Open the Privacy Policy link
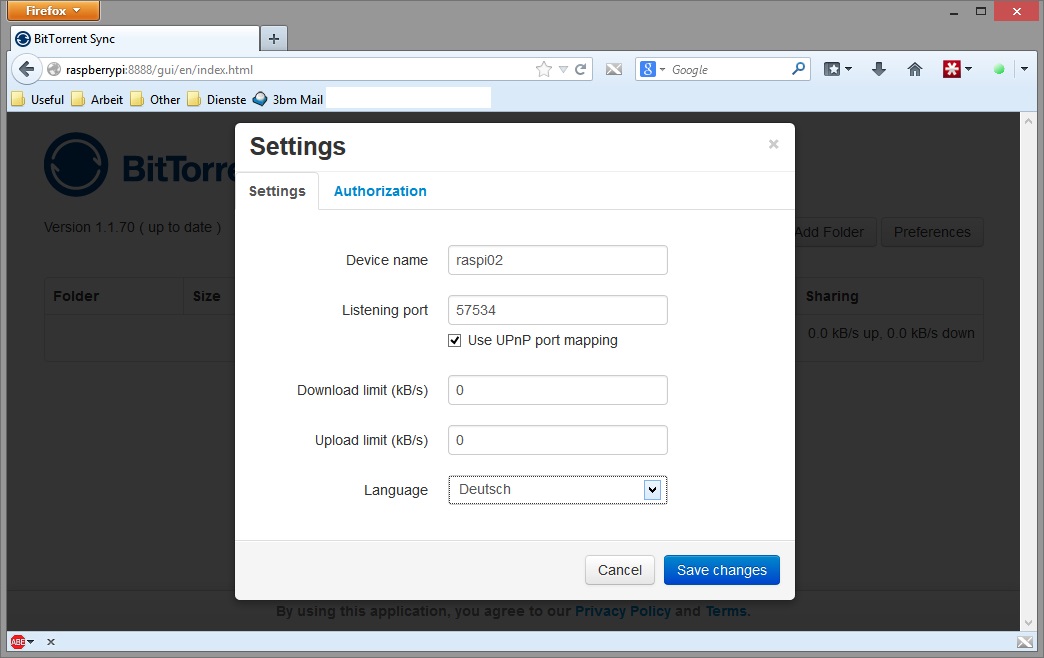Viewport: 1044px width, 658px height. point(623,611)
